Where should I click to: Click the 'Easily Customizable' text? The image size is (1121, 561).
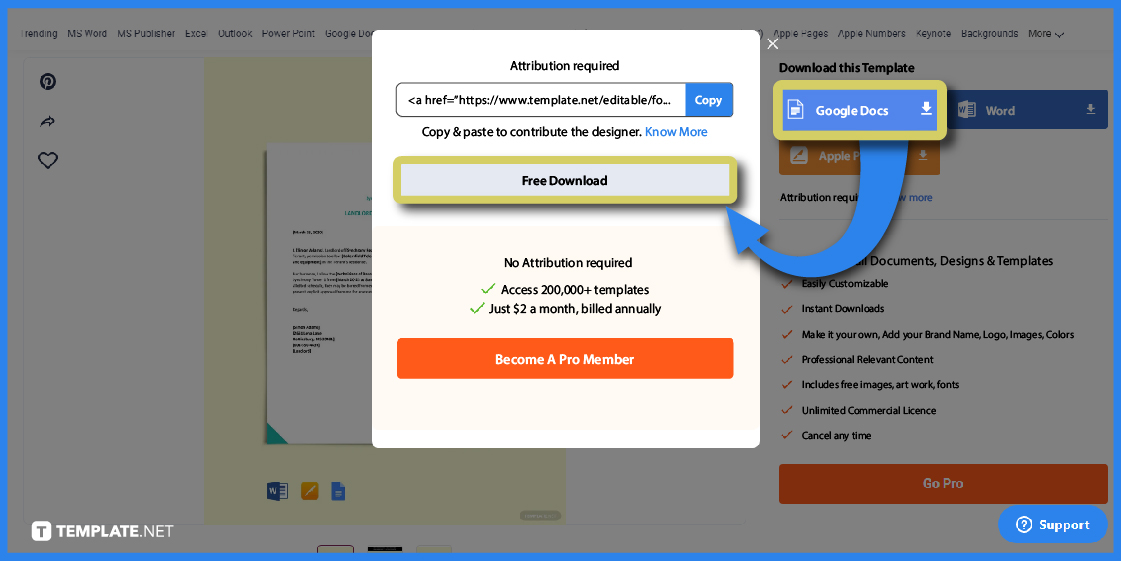(x=844, y=284)
